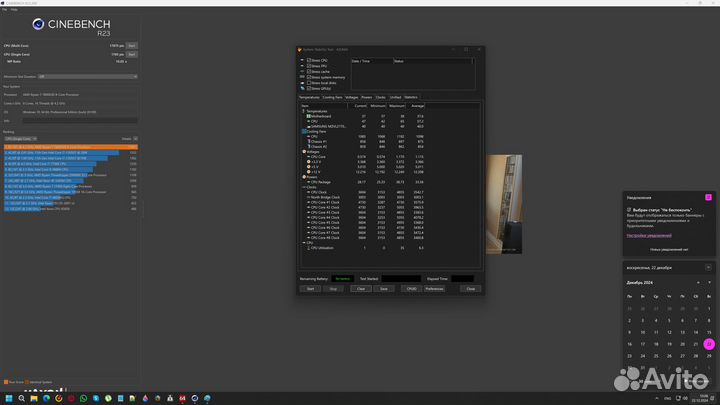This screenshot has width=720, height=405.
Task: Open the AIDA64 taskbar icon
Action: click(x=182, y=398)
